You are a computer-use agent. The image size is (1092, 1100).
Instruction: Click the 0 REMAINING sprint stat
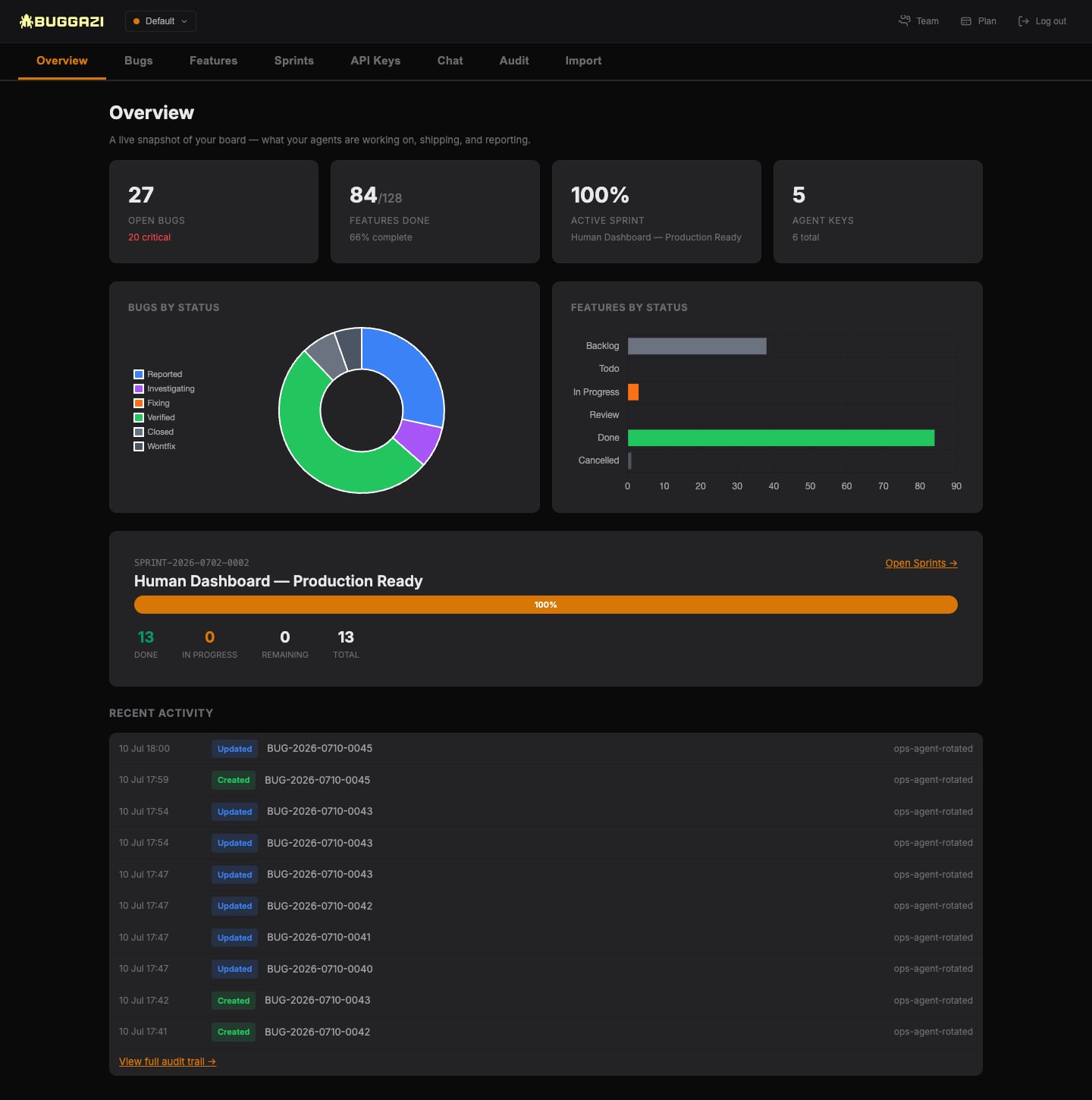pos(285,644)
